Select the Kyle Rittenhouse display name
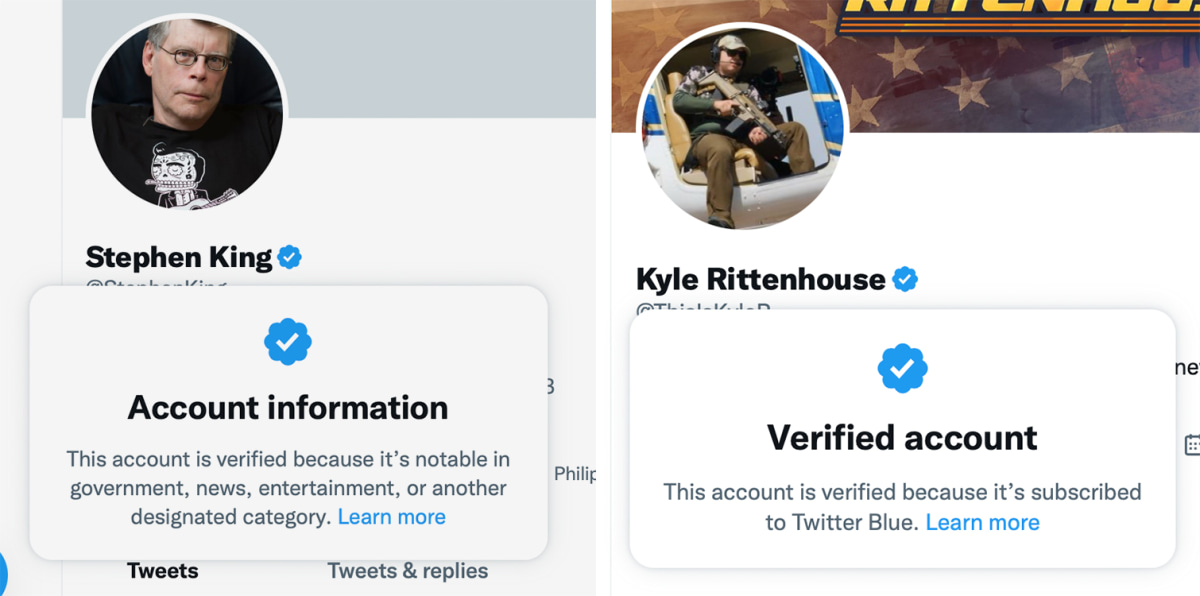The image size is (1200, 596). pos(761,279)
